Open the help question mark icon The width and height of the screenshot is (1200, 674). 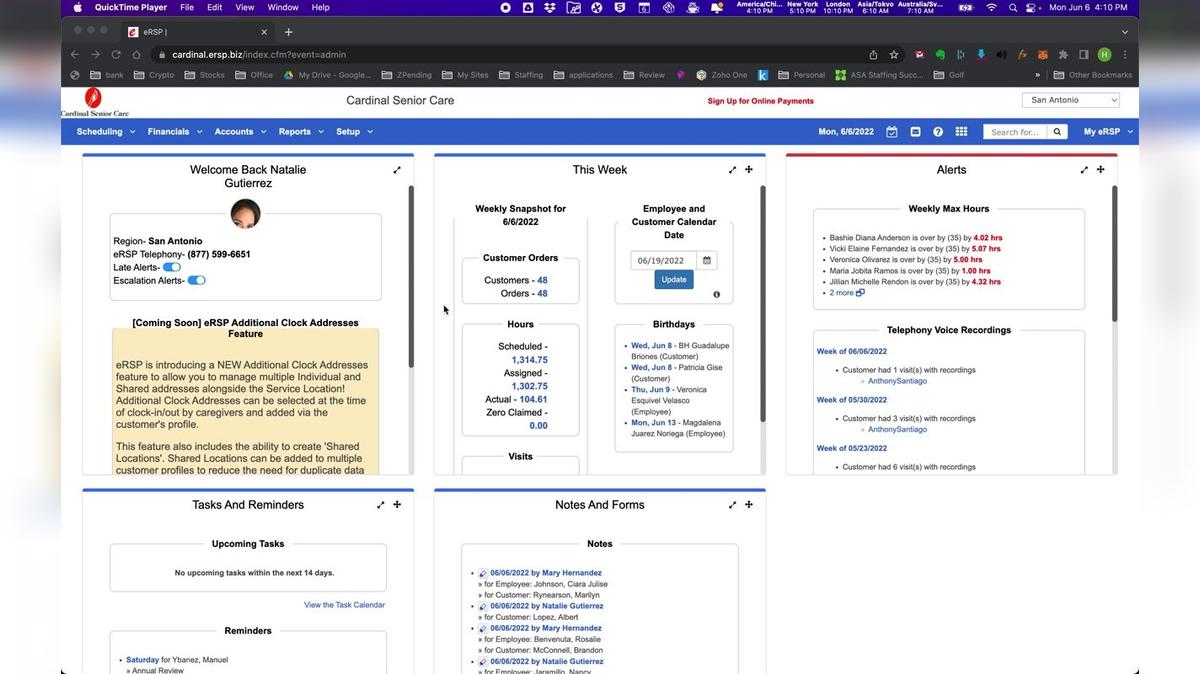click(938, 132)
